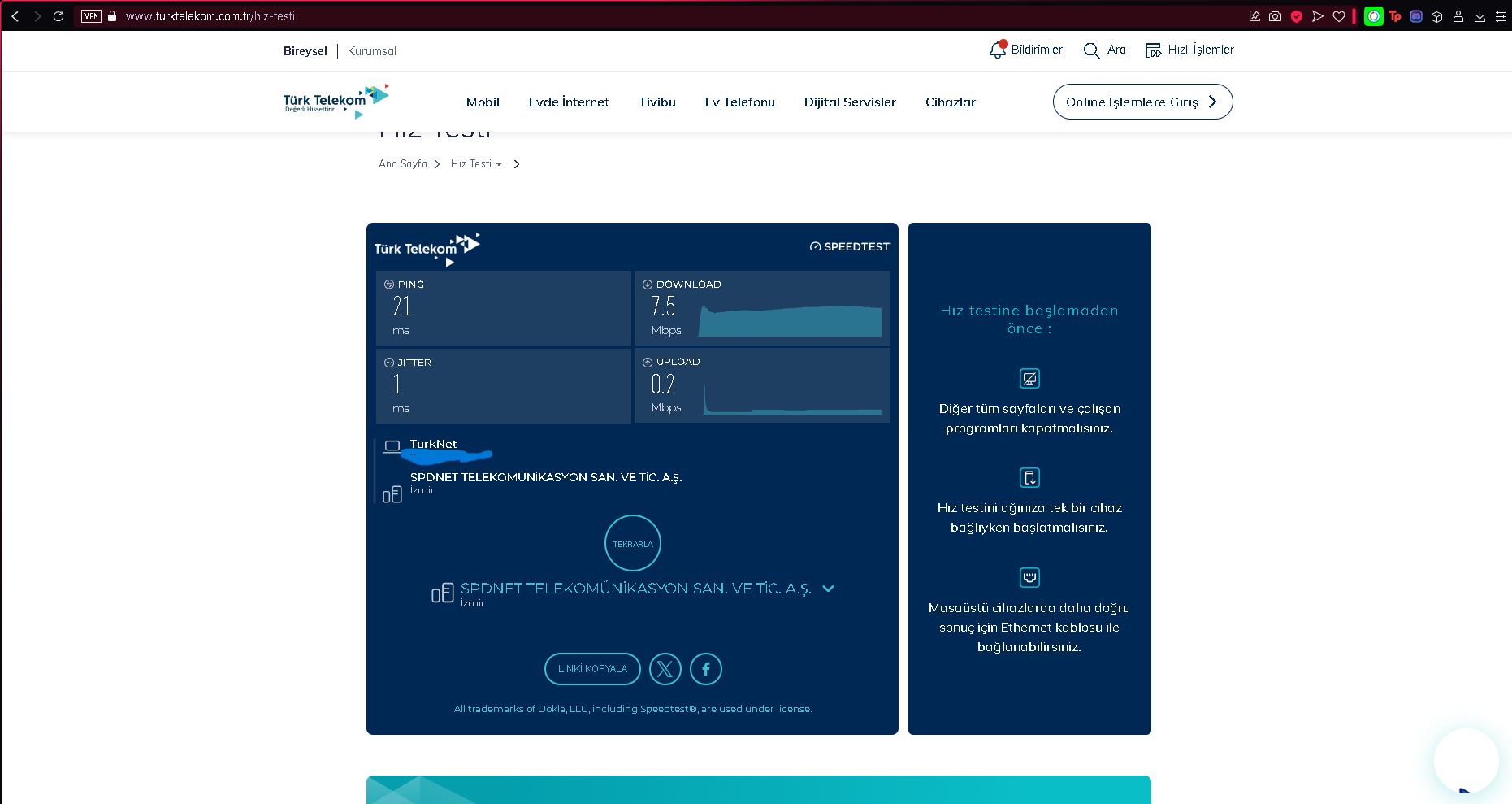Focus the address bar URL field
The width and height of the screenshot is (1512, 804).
[210, 16]
